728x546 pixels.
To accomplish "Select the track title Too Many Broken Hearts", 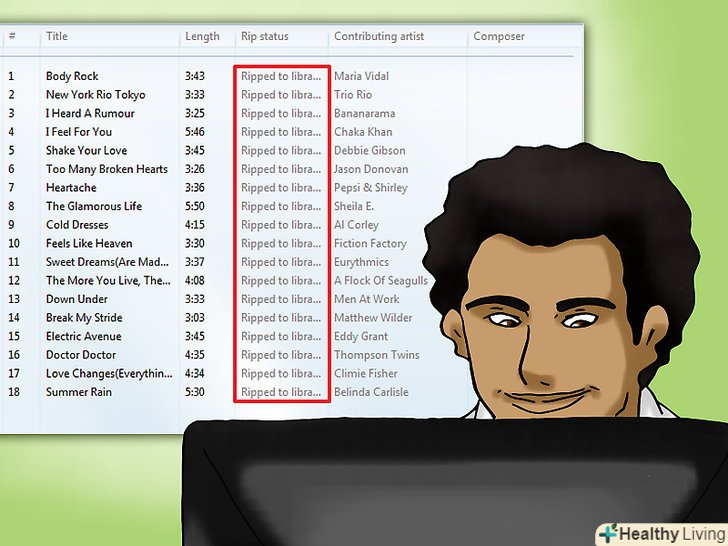I will coord(107,169).
